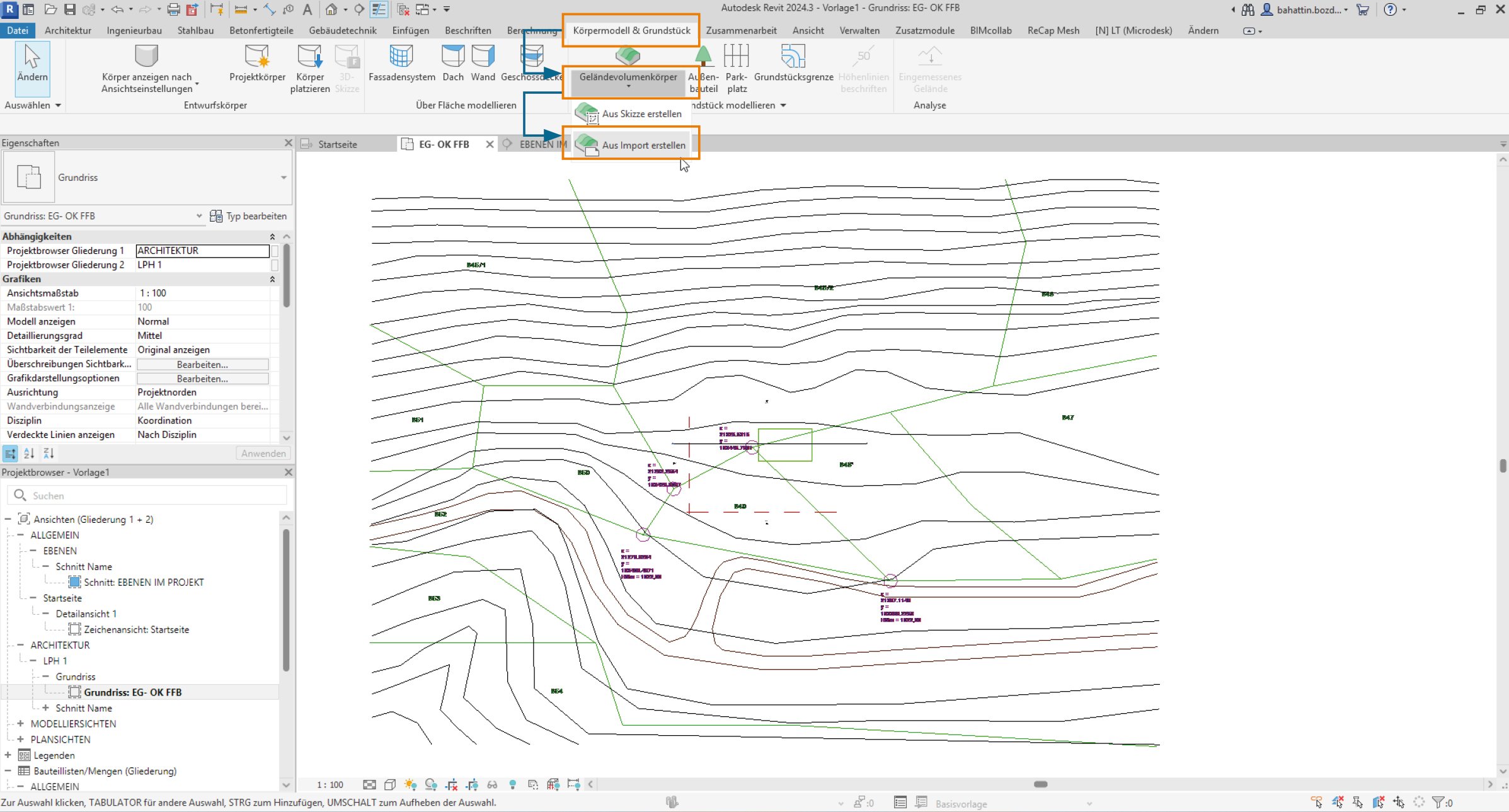Toggle sun path icon in the view control bar
This screenshot has height=812, width=1509.
click(410, 784)
